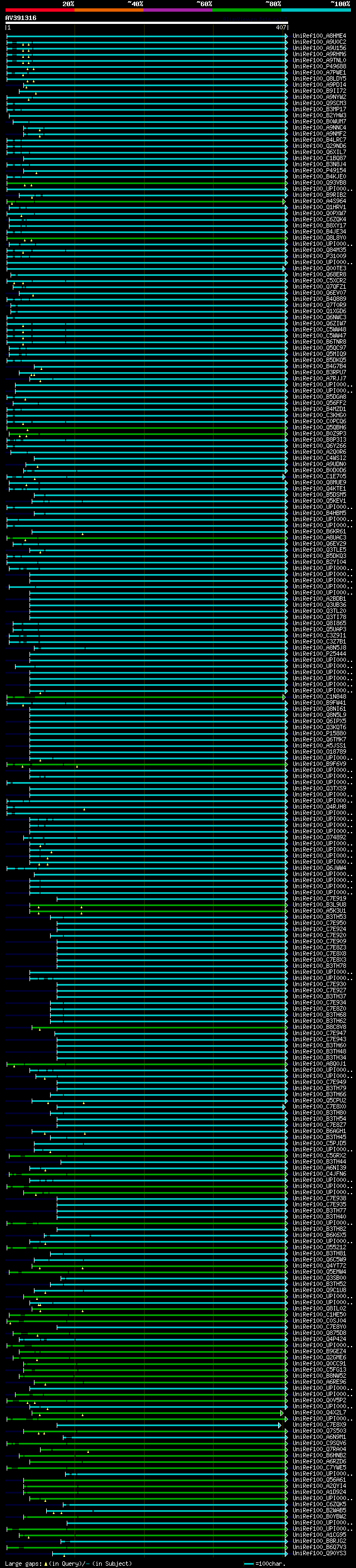Select label UniRef100_C7E8X8
This screenshot has height=1568, width=356.
click(x=319, y=953)
